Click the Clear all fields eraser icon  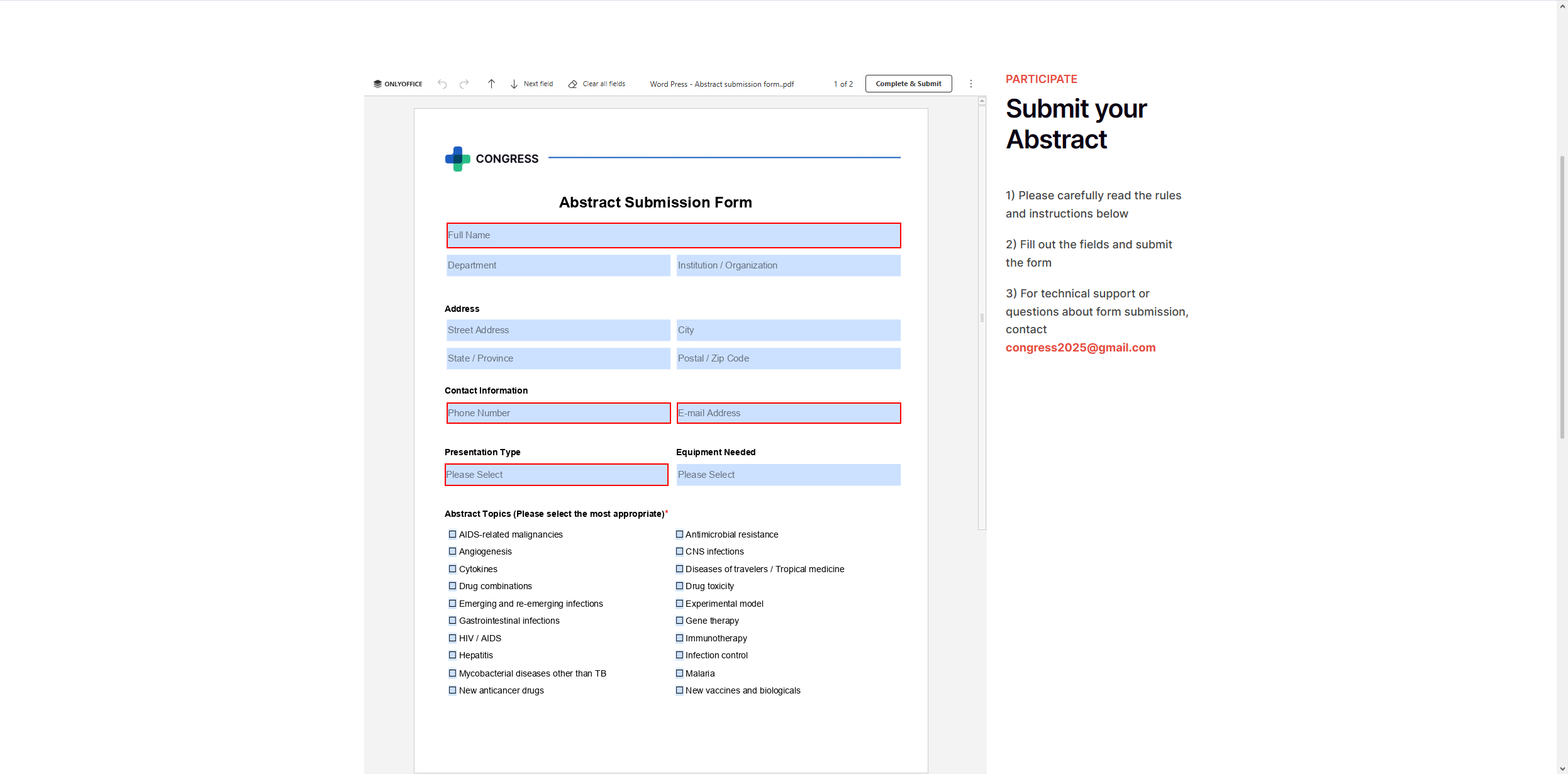[573, 84]
